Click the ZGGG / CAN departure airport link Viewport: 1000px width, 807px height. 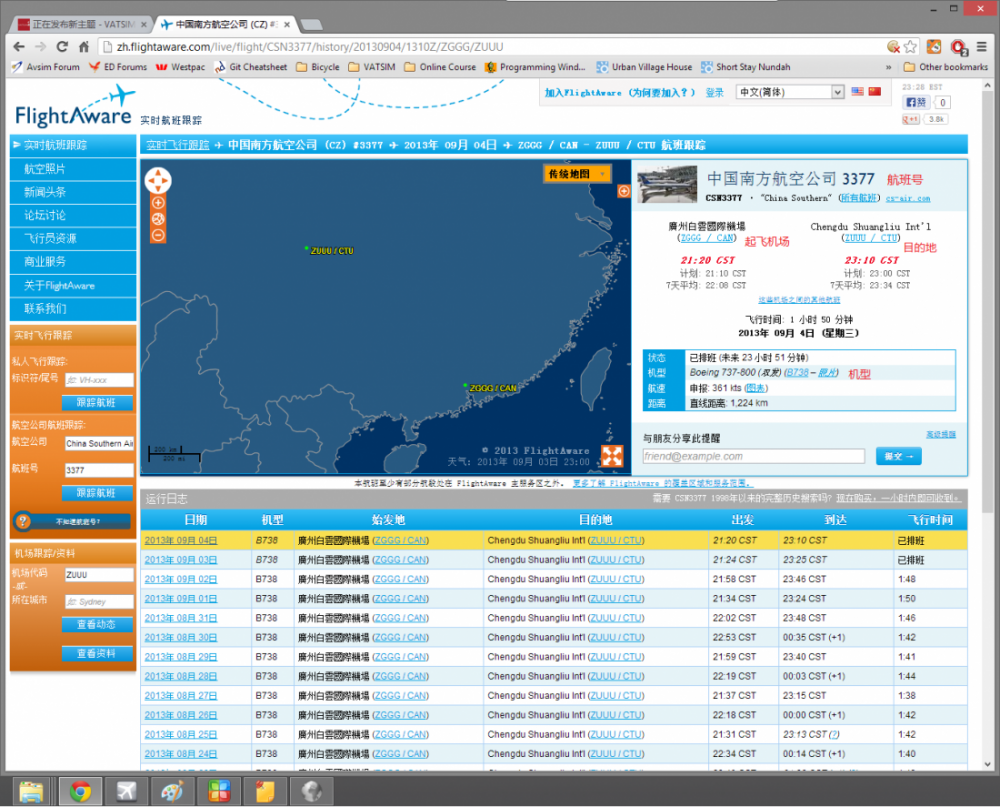click(707, 238)
